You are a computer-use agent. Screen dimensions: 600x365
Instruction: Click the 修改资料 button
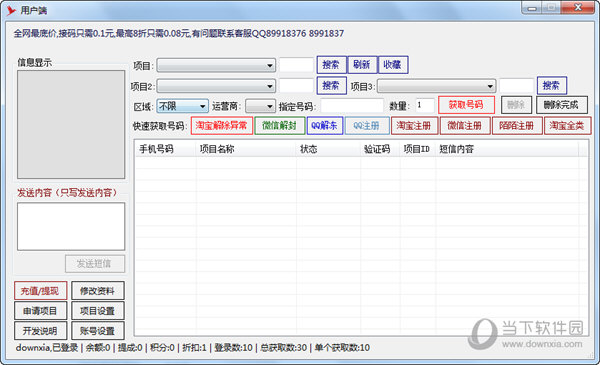98,291
